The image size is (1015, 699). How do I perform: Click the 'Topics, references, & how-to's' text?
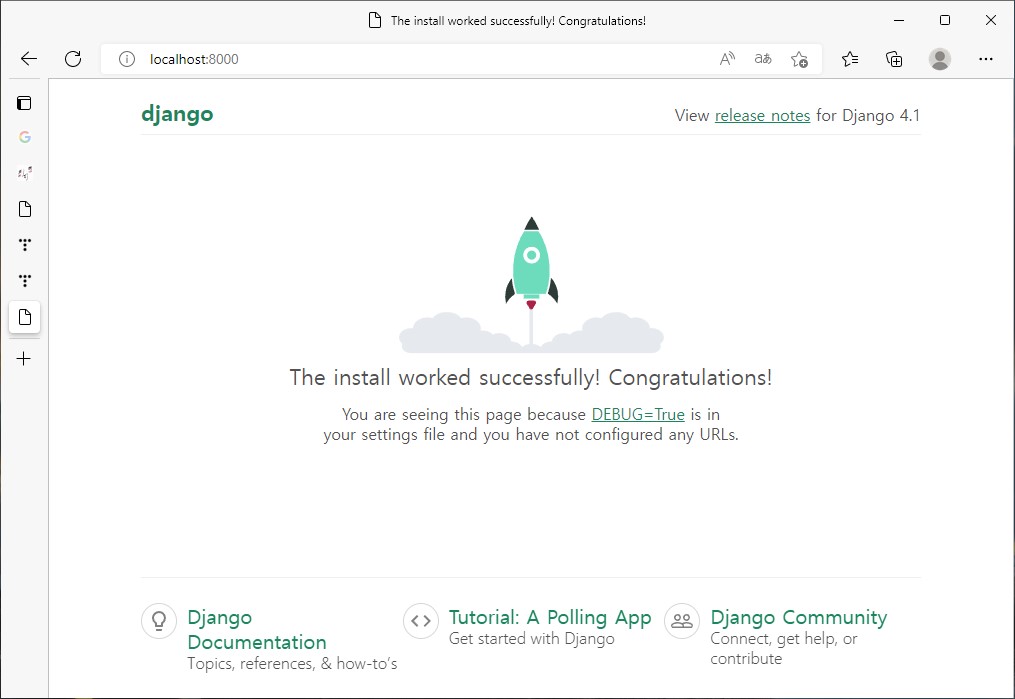292,663
